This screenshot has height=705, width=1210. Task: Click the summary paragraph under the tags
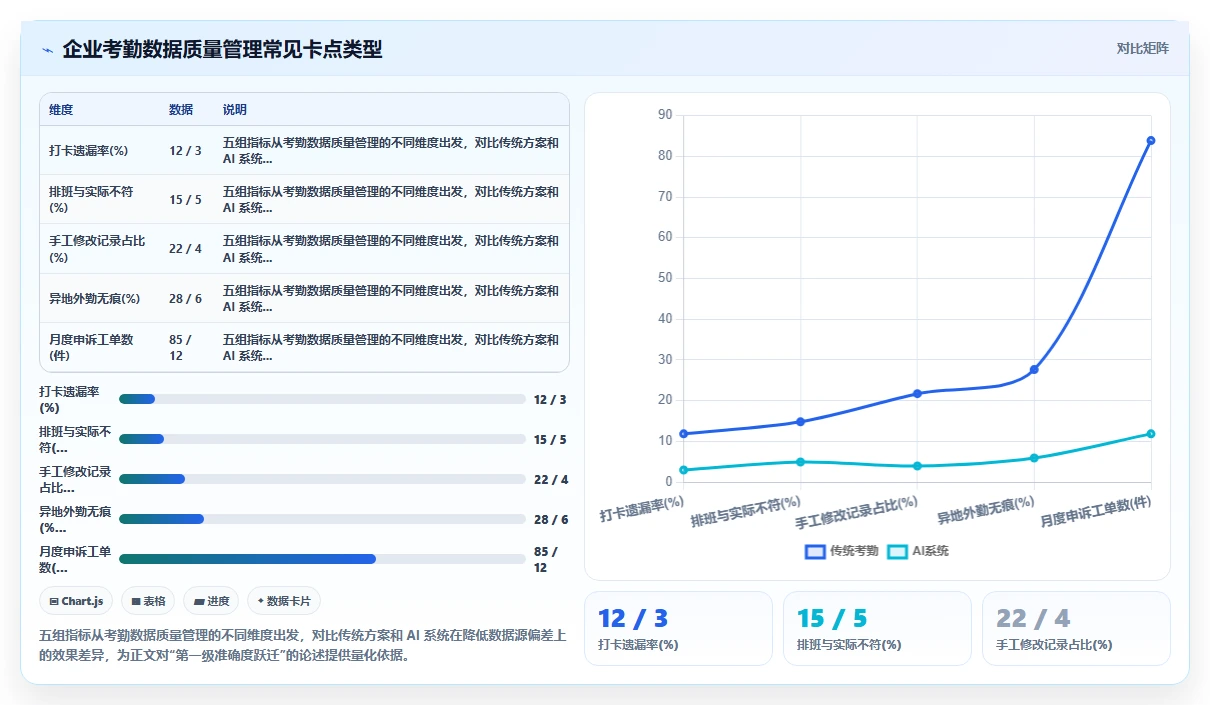(302, 645)
